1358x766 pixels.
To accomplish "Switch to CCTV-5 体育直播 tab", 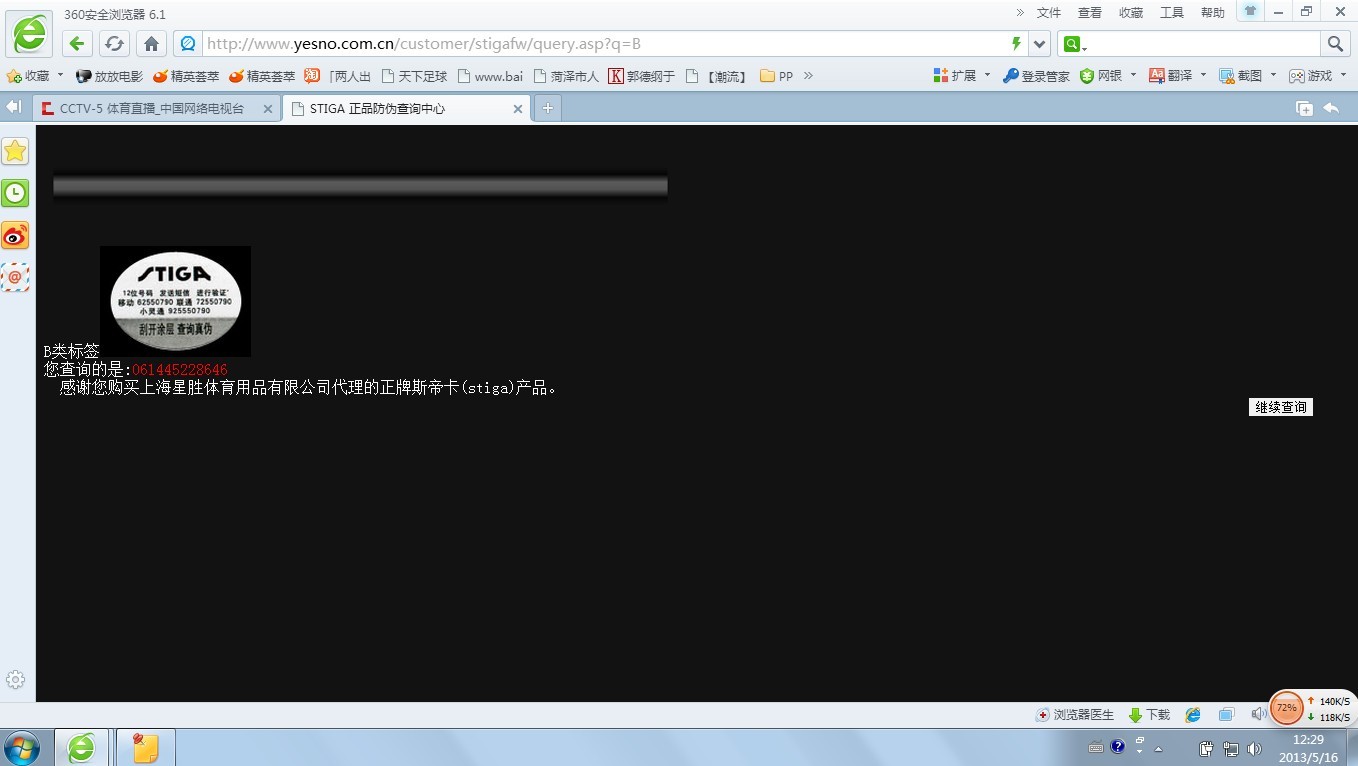I will [x=150, y=109].
